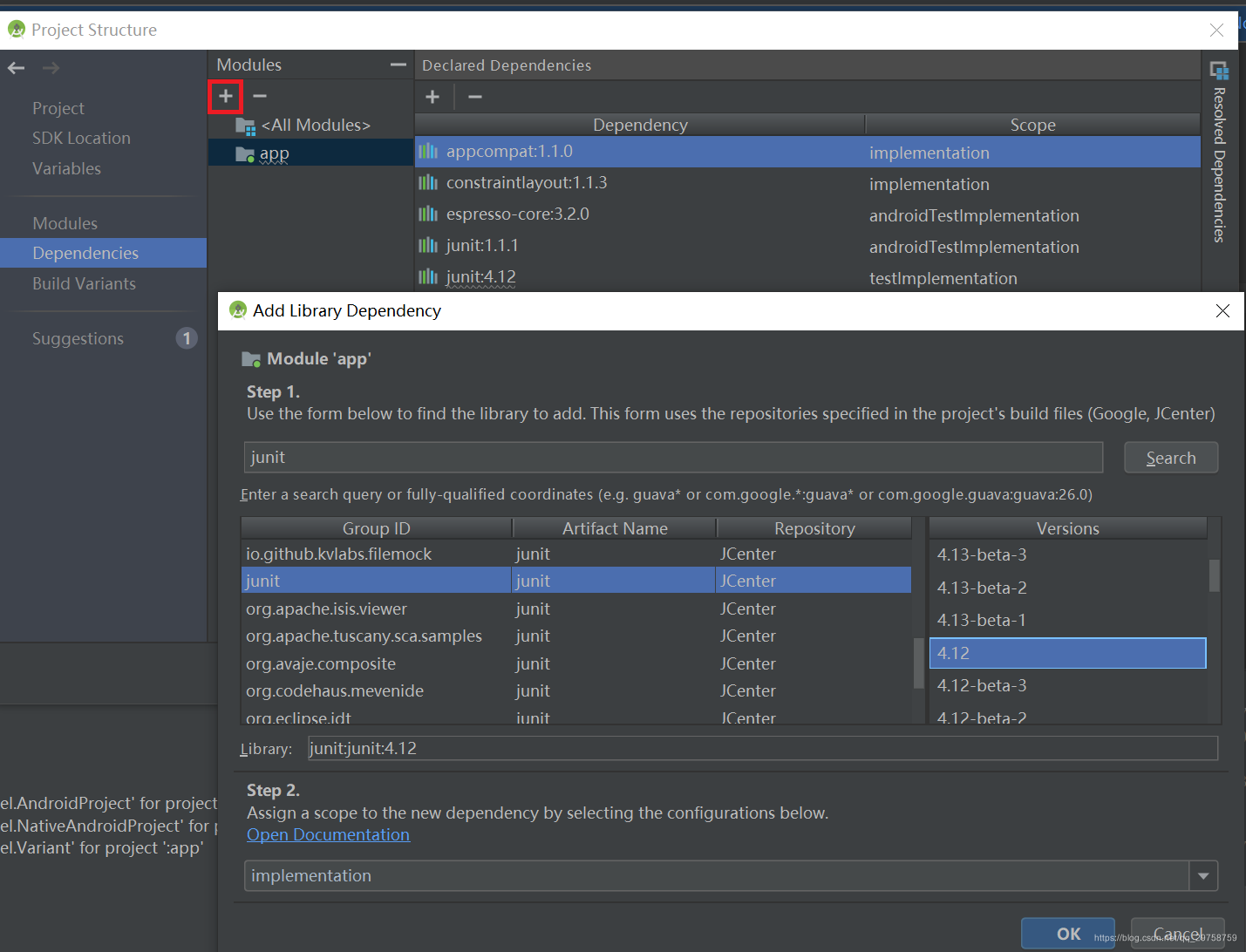1246x952 pixels.
Task: Open the Resolved Dependencies side panel
Action: pyautogui.click(x=1219, y=152)
